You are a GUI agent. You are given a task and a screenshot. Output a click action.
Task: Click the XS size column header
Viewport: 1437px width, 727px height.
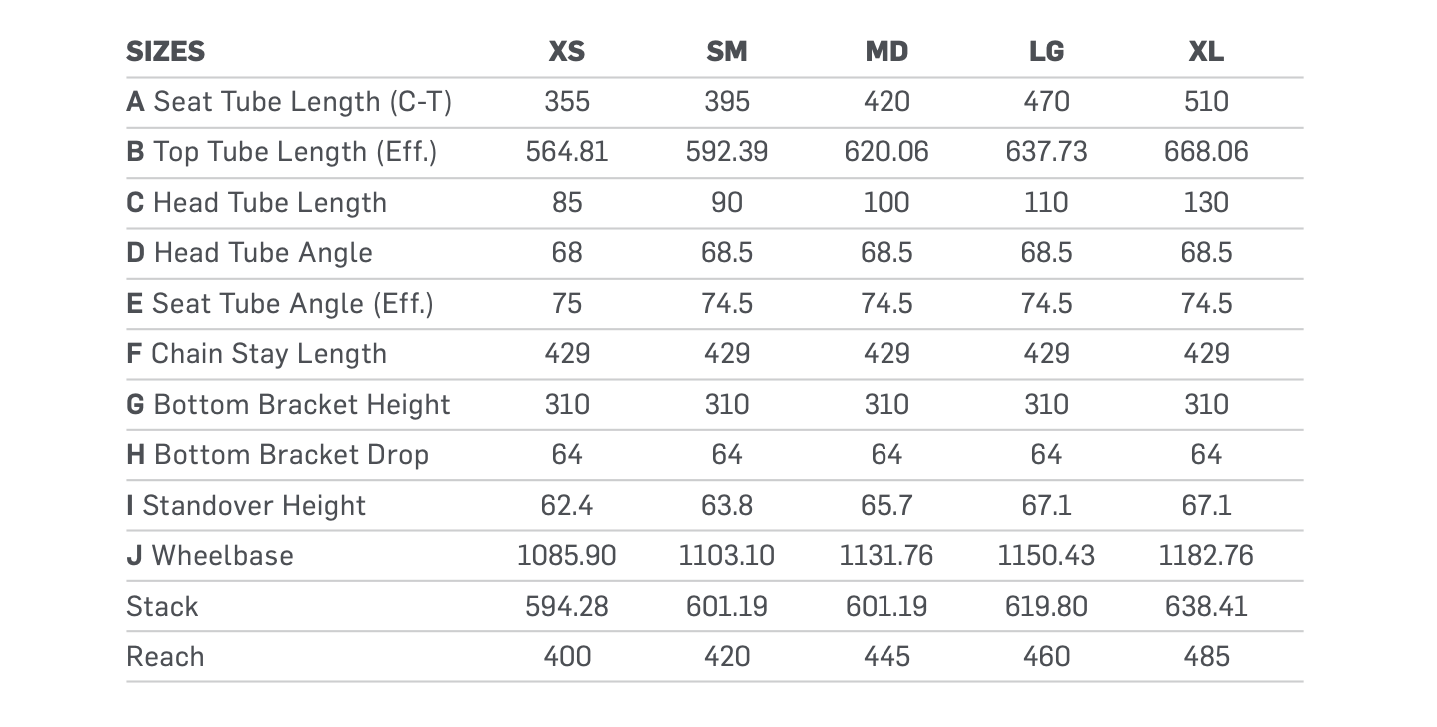point(567,51)
